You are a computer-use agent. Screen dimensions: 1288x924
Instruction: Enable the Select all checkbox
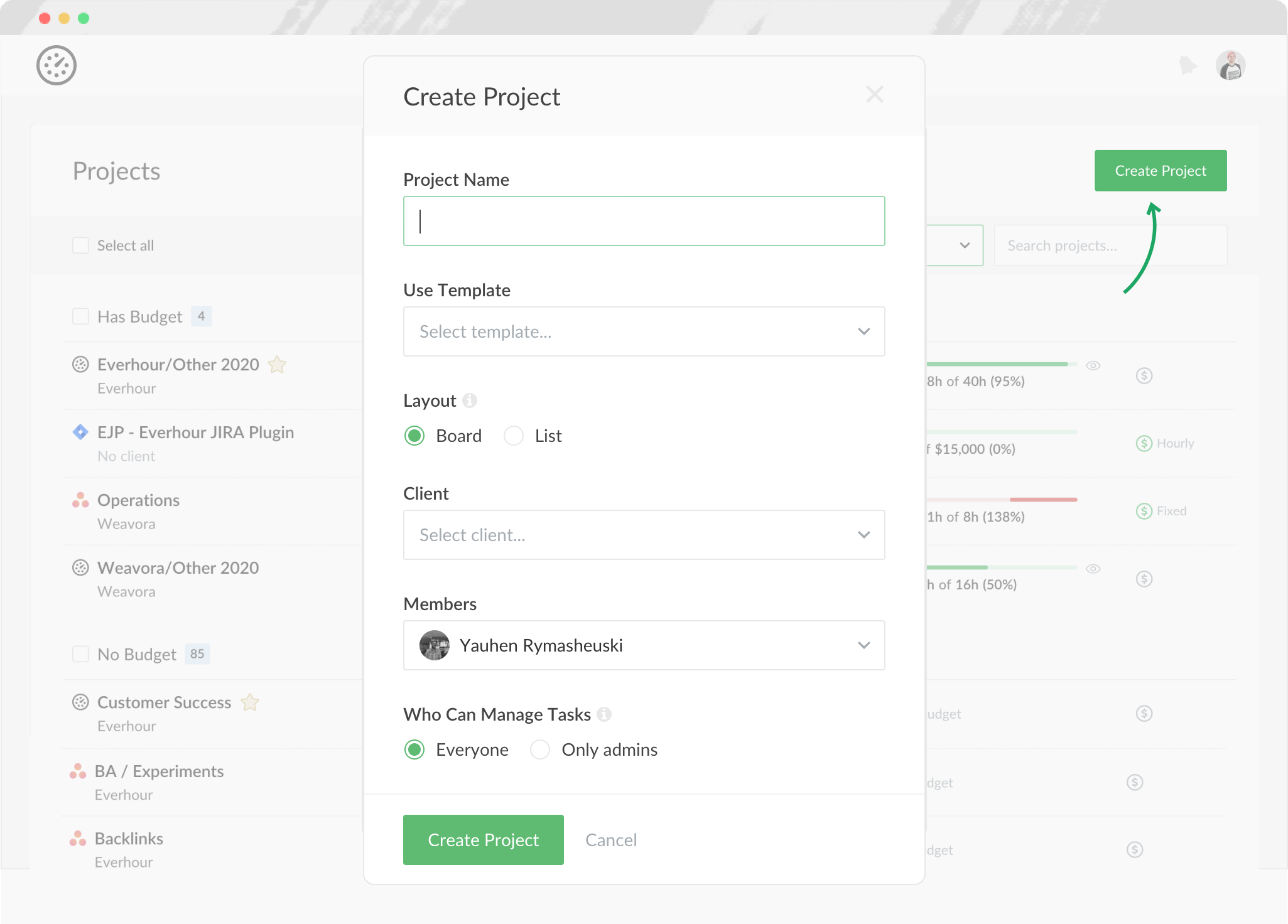80,245
